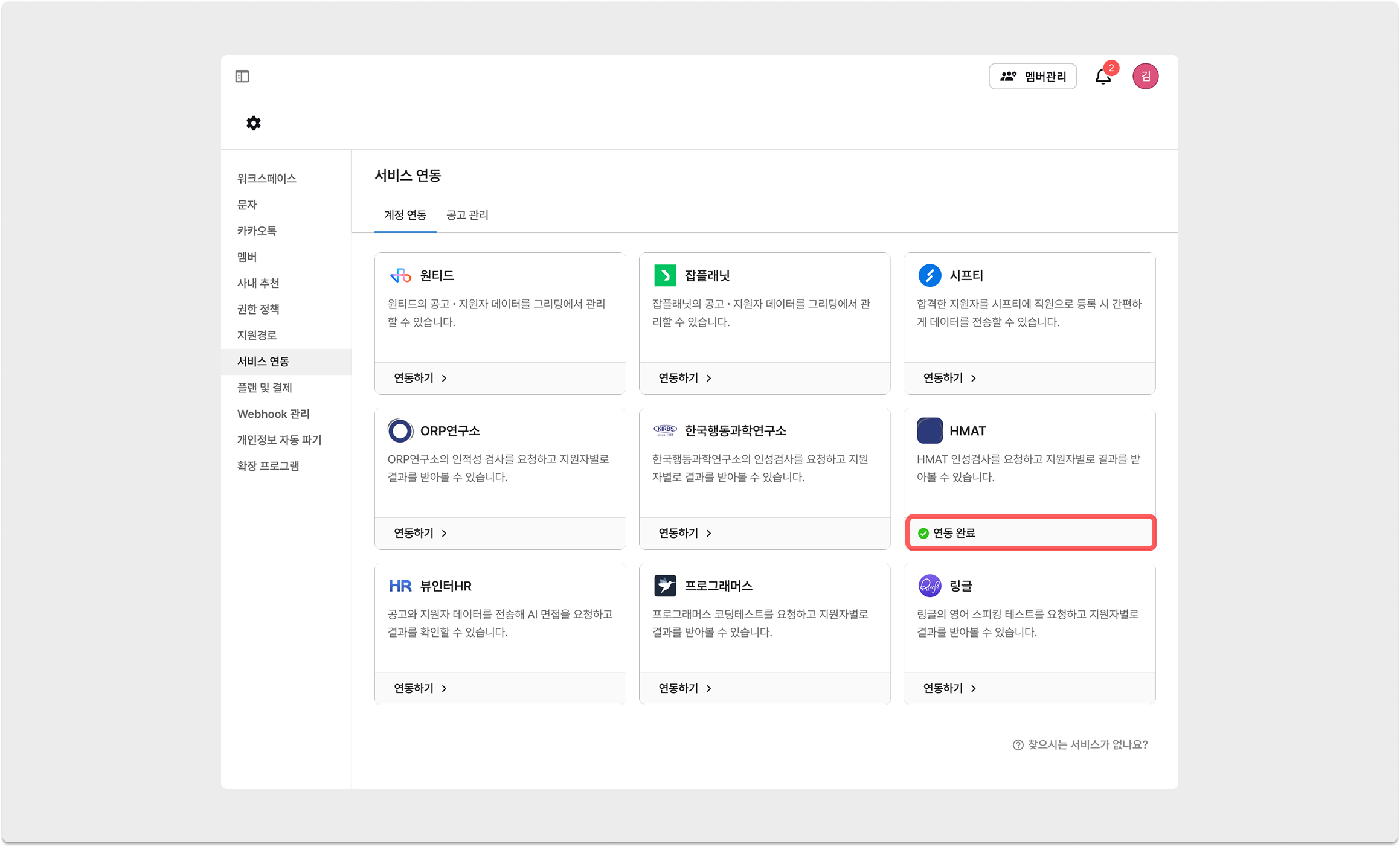Toggle the sidebar panel icon

click(242, 76)
